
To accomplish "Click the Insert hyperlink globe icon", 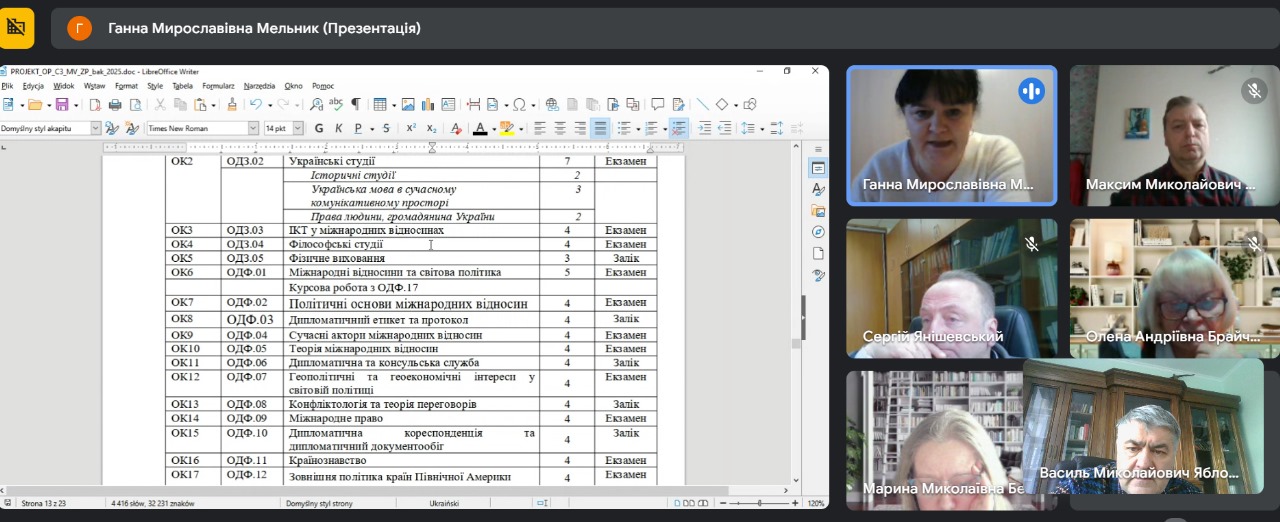I will pos(551,105).
